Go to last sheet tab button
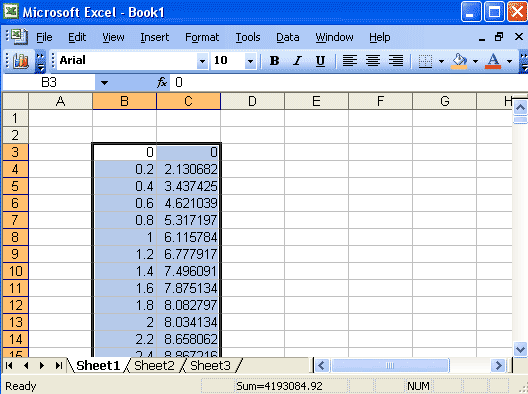Image resolution: width=528 pixels, height=394 pixels. (59, 365)
